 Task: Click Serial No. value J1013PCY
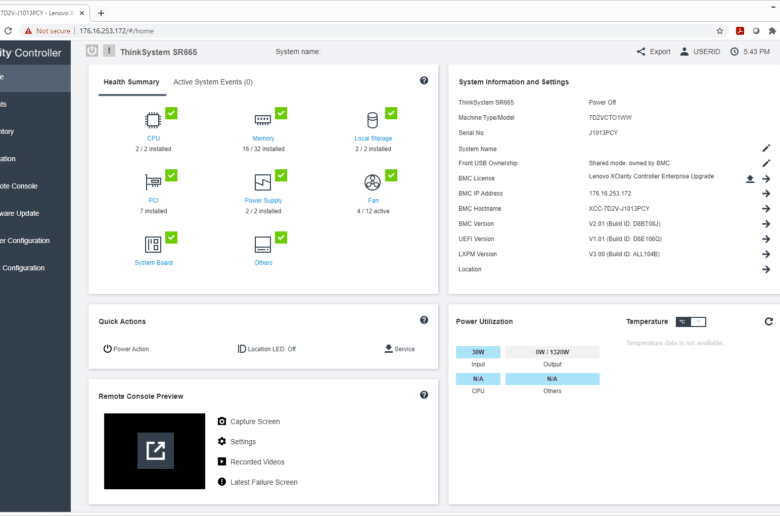tap(603, 133)
